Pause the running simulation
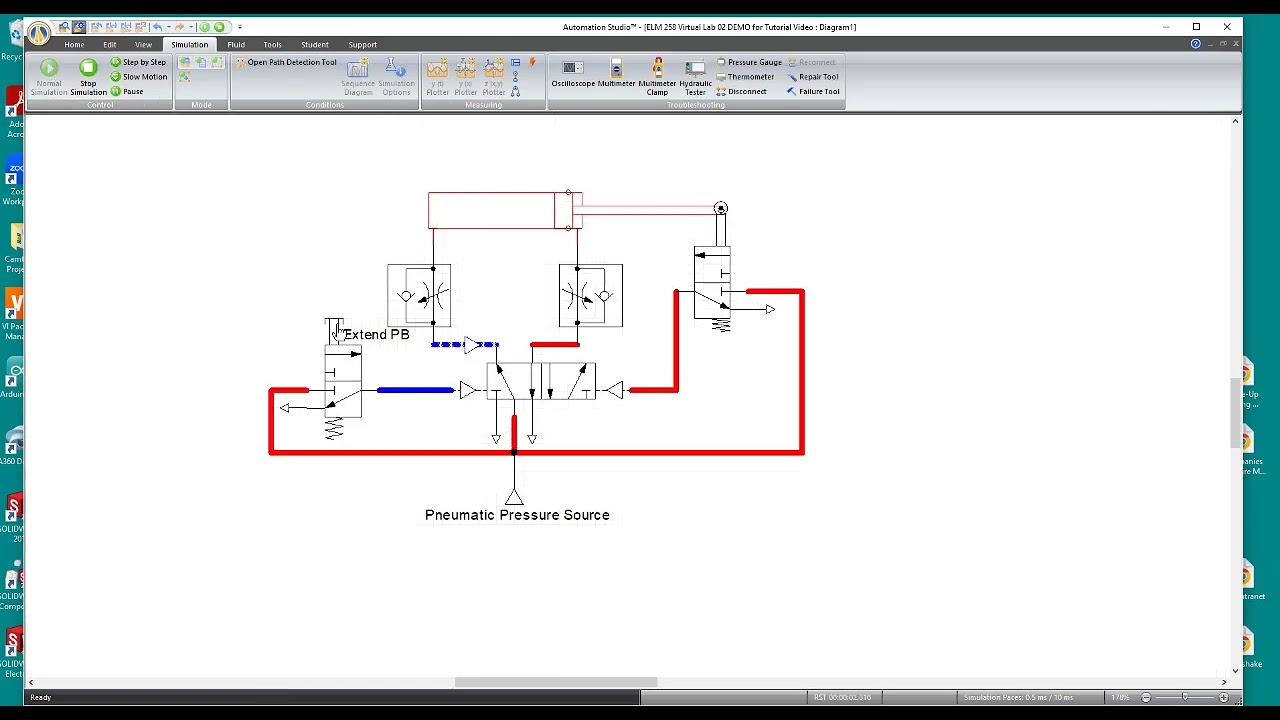The image size is (1280, 720). click(127, 92)
